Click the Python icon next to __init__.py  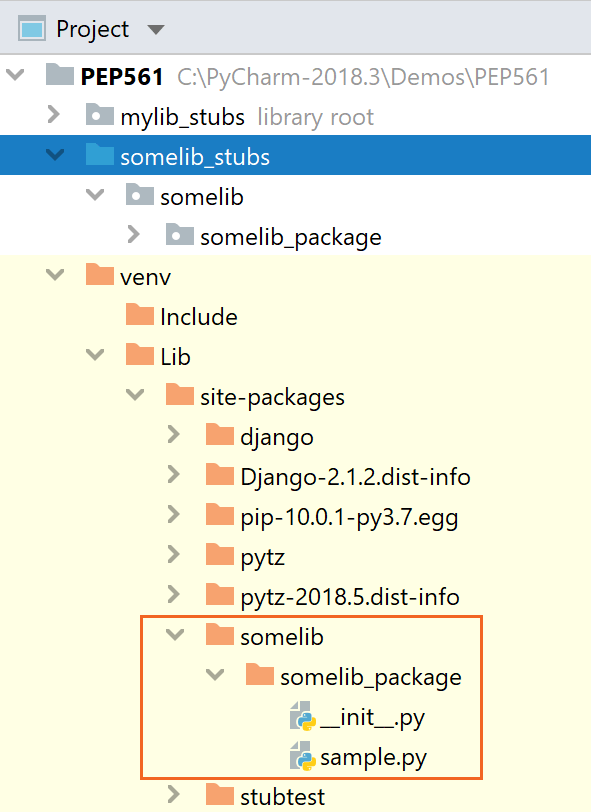(x=305, y=716)
